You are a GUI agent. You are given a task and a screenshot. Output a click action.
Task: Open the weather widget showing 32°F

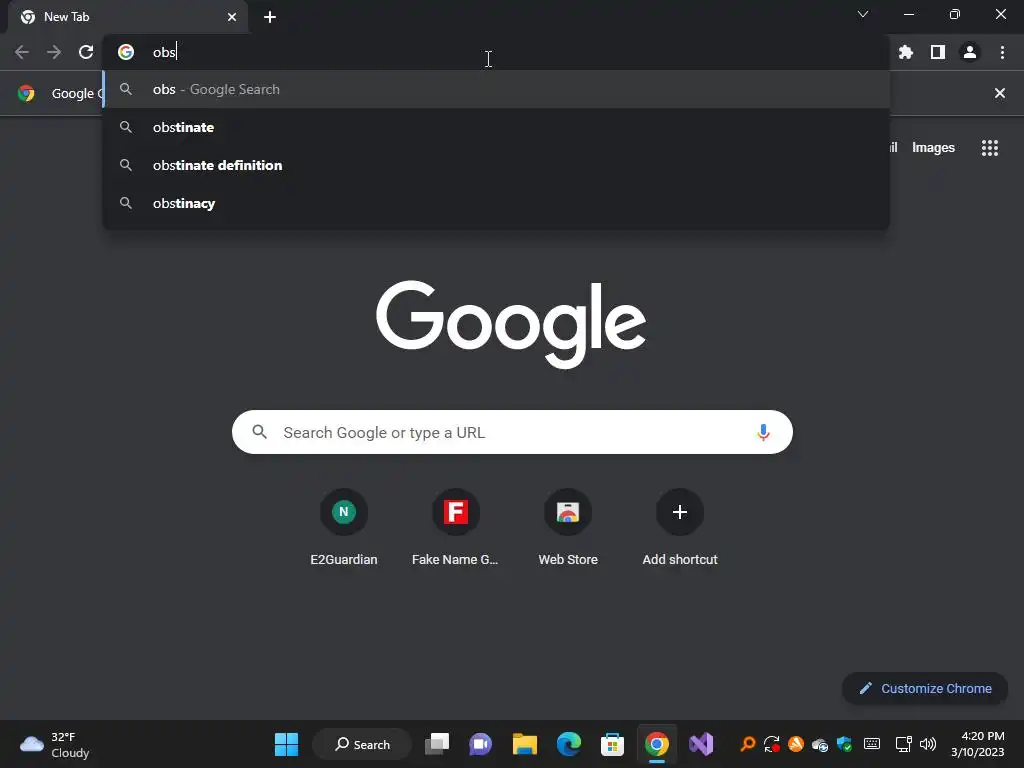[x=55, y=744]
